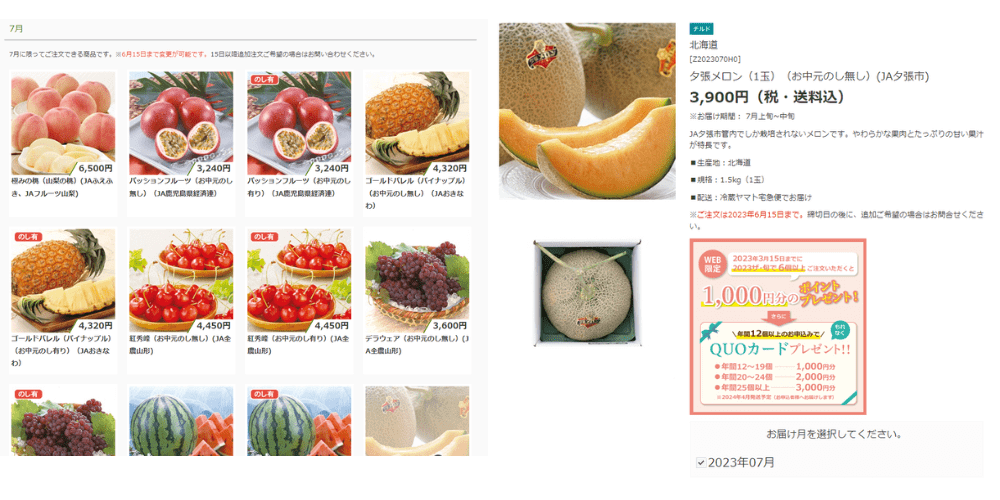Click the のし有 badge on the watermelon item
1000x500 pixels.
263,393
